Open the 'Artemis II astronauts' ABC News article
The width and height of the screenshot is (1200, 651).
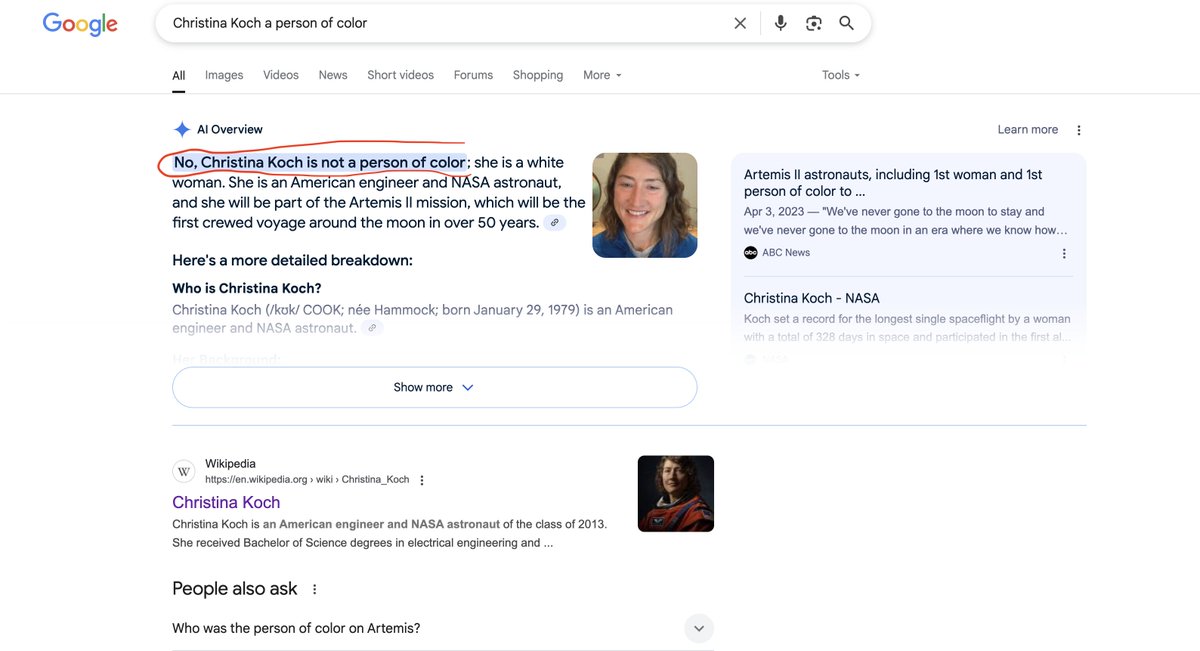(x=893, y=182)
